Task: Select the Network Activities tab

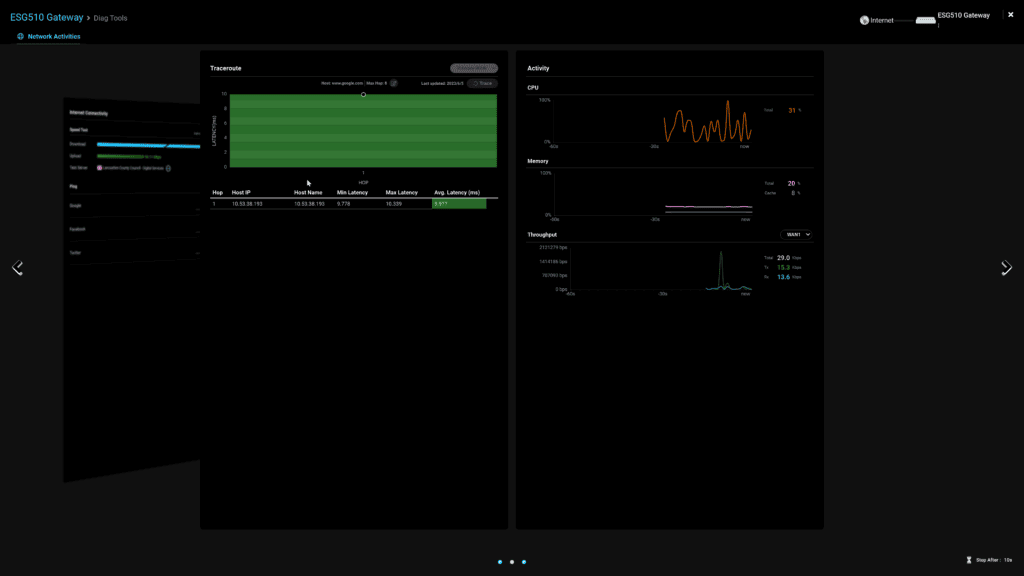Action: pos(54,37)
